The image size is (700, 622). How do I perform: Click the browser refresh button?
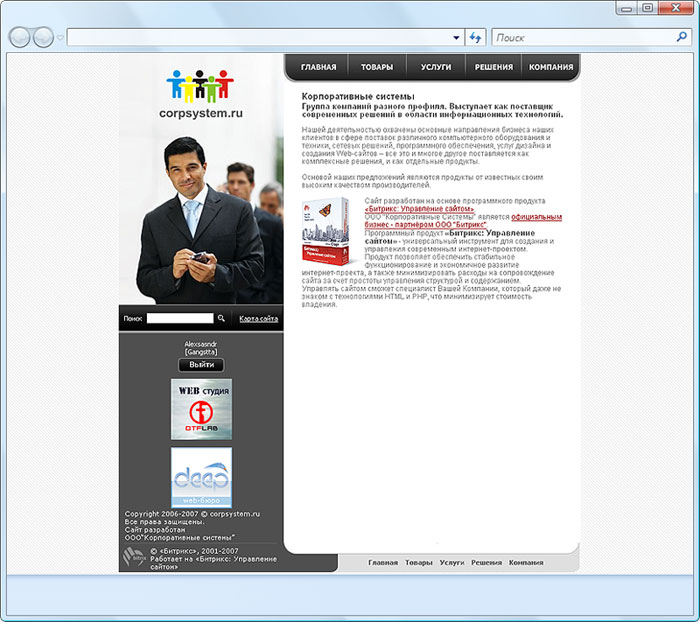475,38
